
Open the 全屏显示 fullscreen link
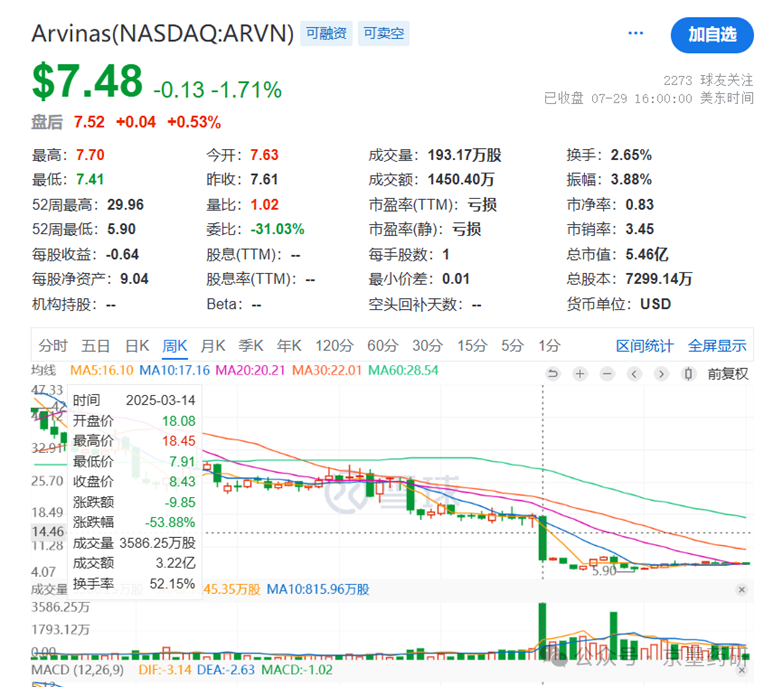(x=717, y=345)
